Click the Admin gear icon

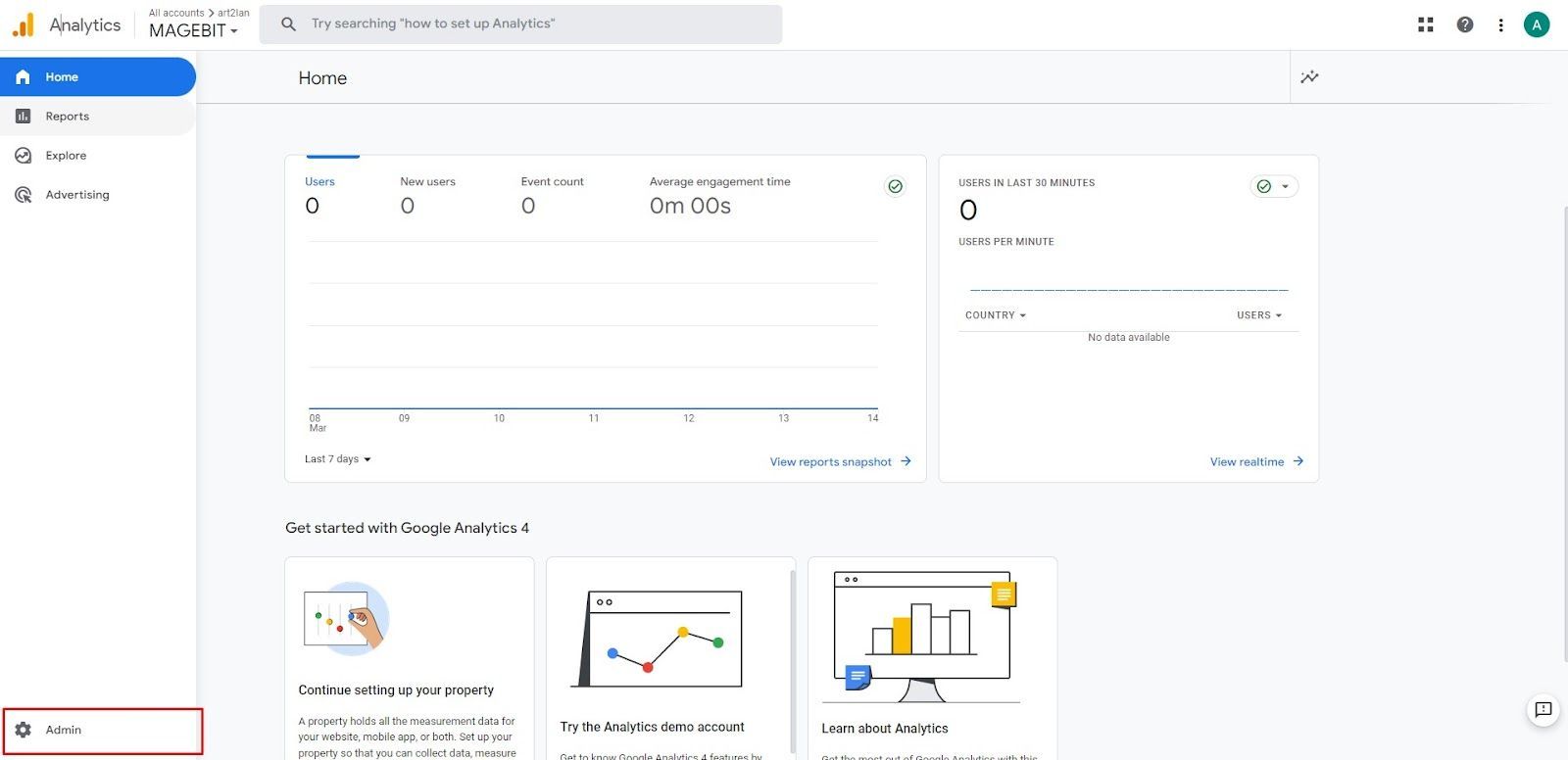click(24, 730)
